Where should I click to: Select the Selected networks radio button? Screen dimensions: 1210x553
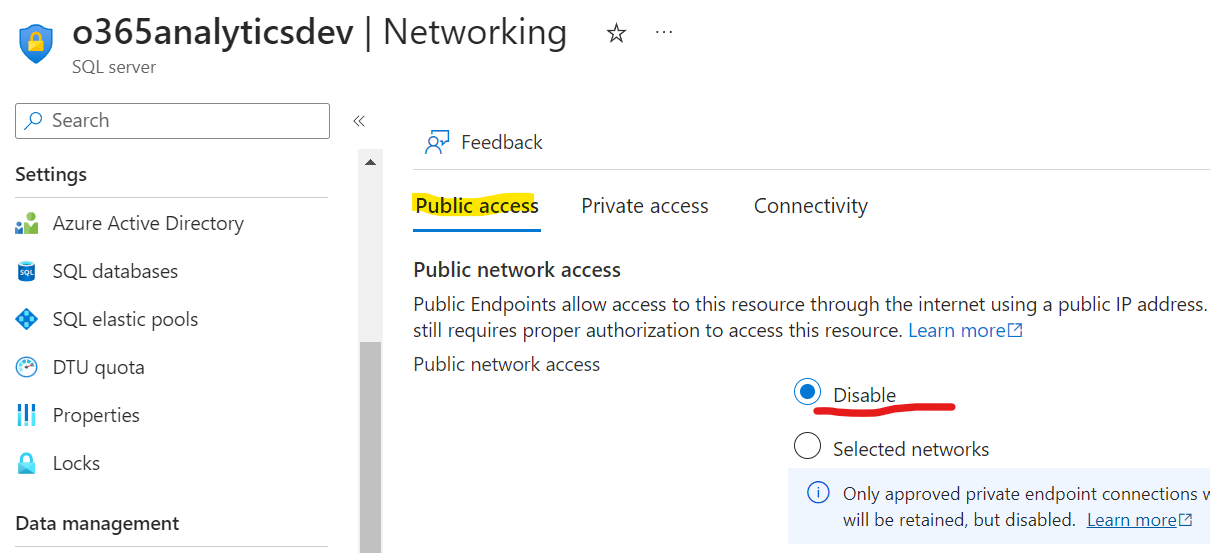pos(807,446)
